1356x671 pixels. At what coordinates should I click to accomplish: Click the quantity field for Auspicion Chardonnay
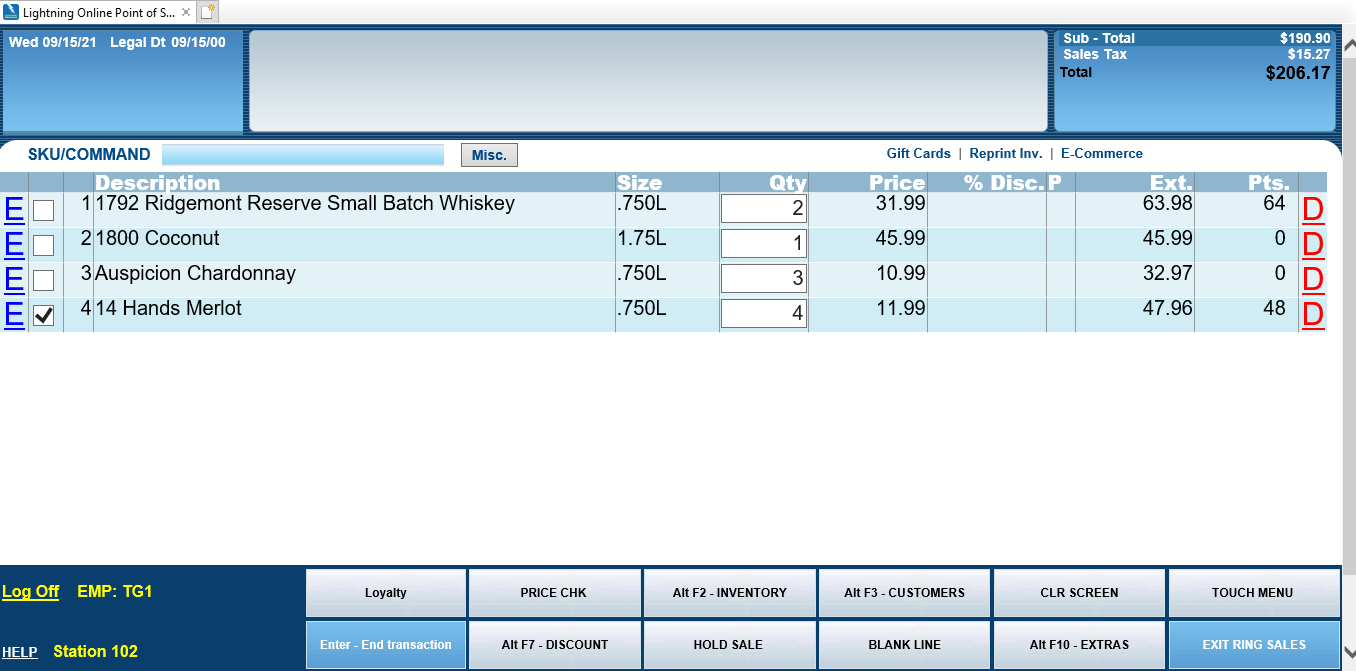tap(764, 278)
